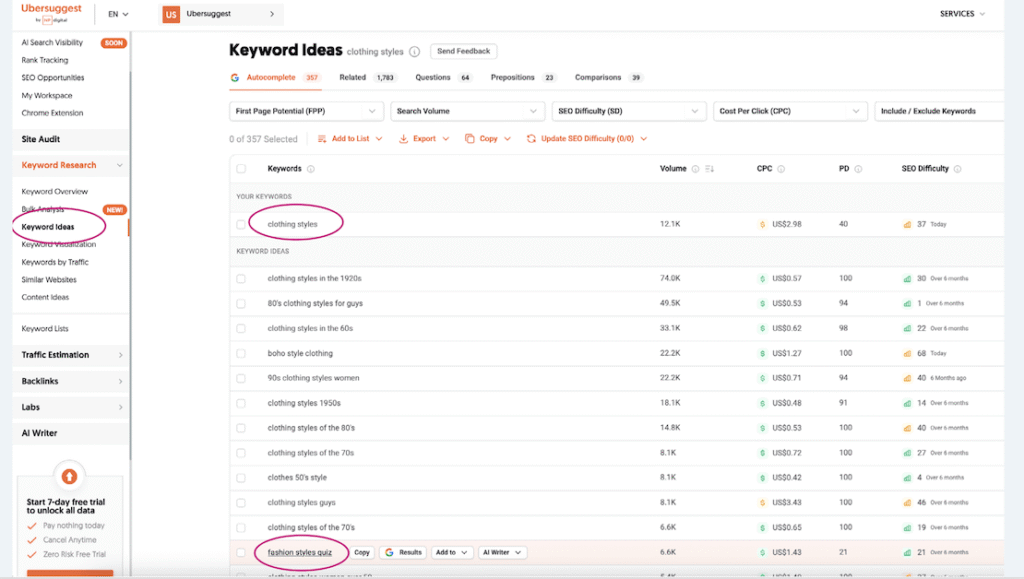Click the CPC column info icon
The width and height of the screenshot is (1024, 579).
click(781, 169)
